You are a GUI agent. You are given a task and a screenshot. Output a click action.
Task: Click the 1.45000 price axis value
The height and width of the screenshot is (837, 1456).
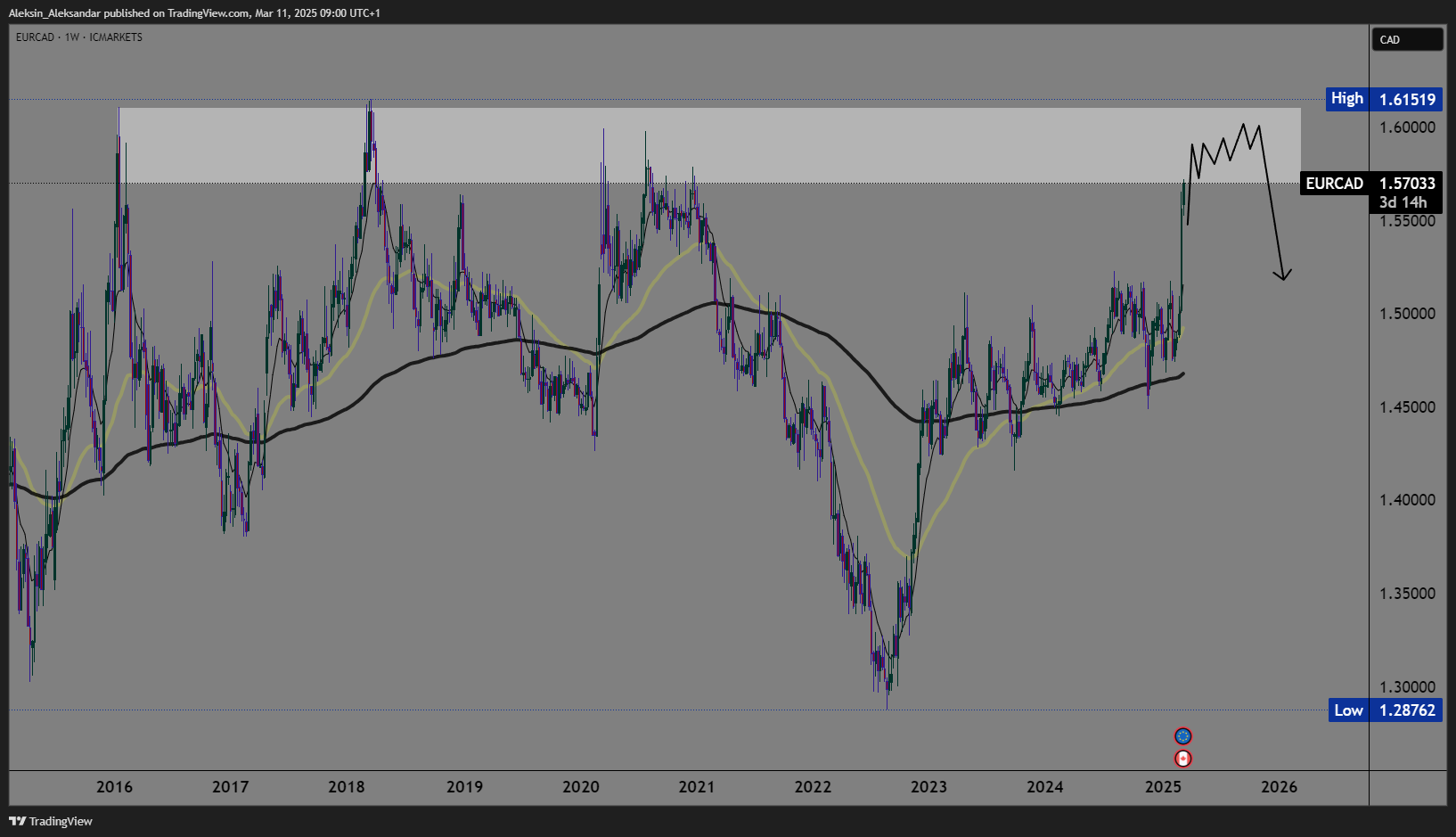tap(1407, 407)
